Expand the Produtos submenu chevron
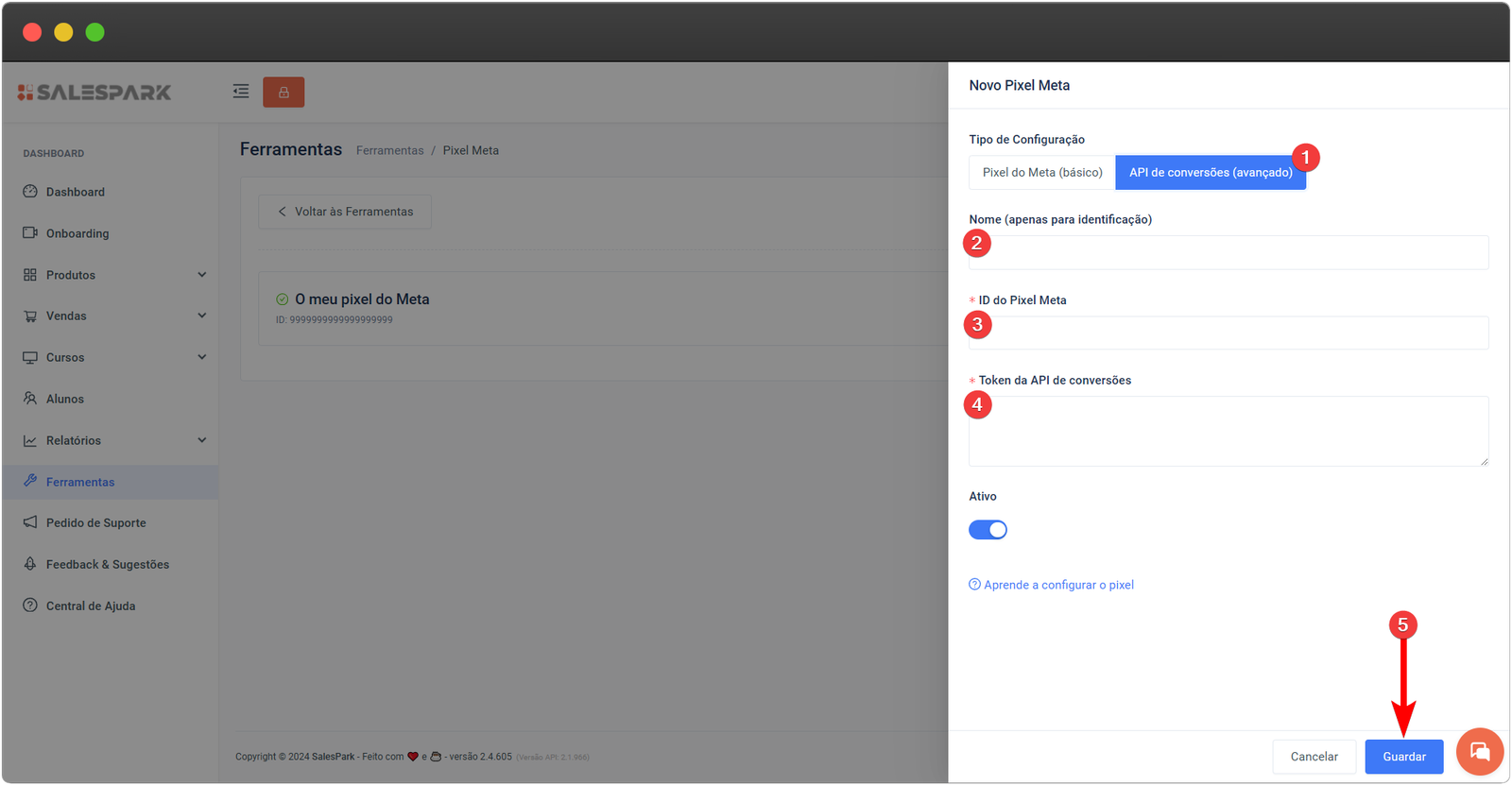Screen dimensions: 1512x785 coord(201,275)
